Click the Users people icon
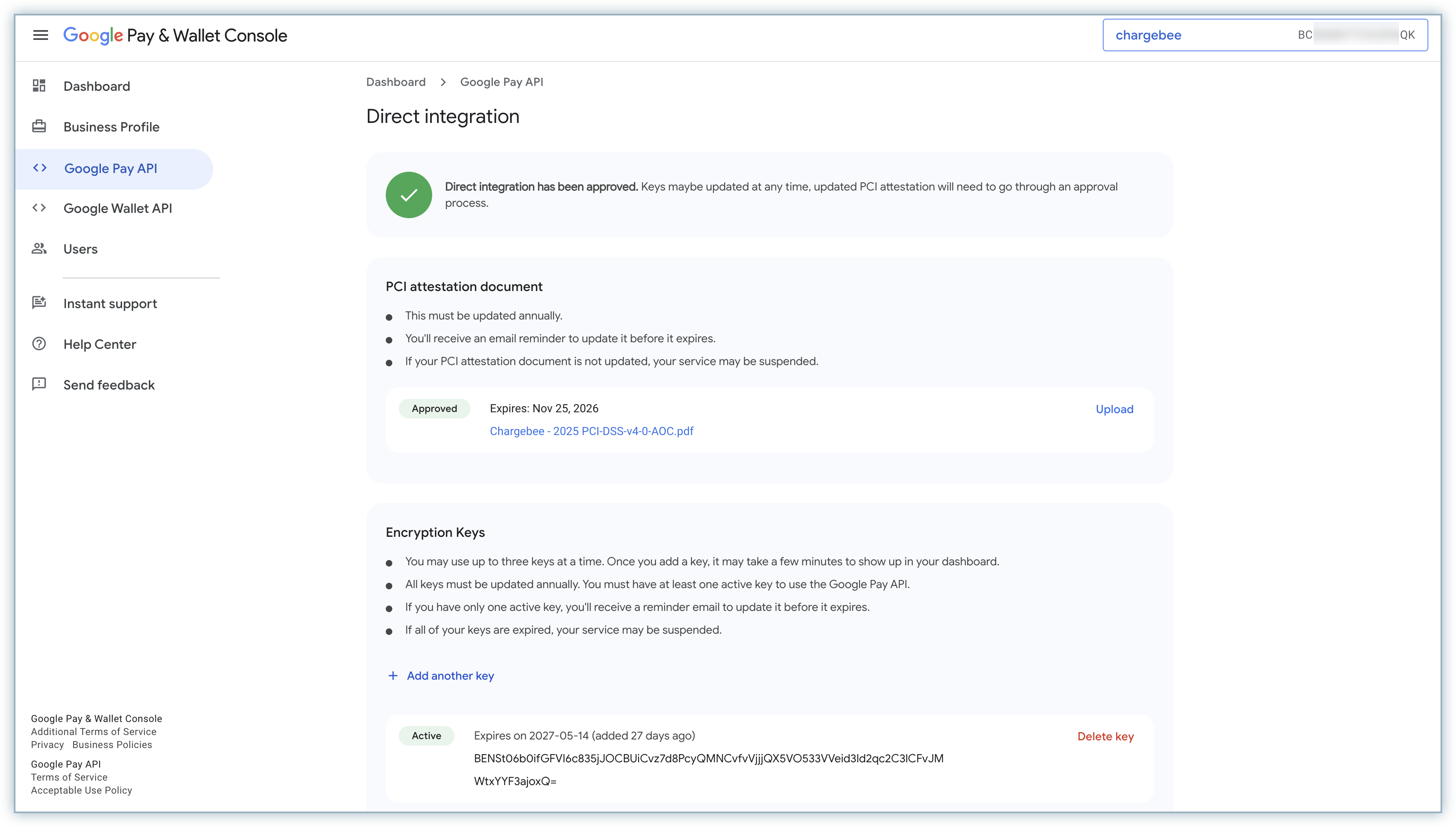1456x827 pixels. coord(39,248)
